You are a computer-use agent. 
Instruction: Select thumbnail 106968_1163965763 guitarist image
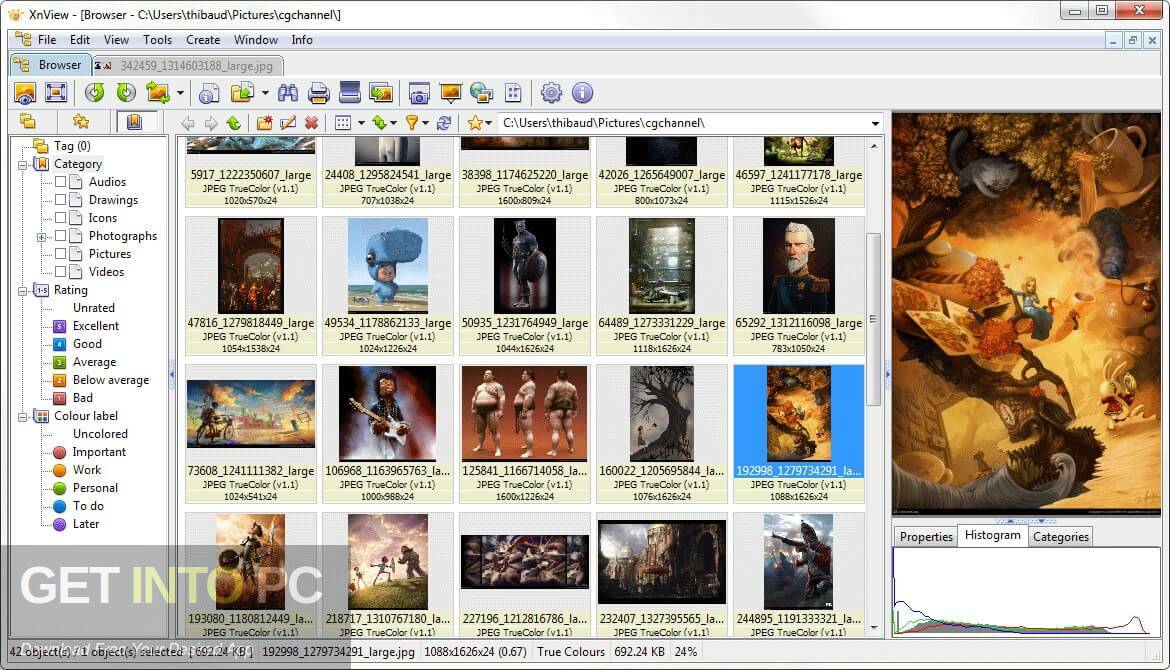coord(387,433)
